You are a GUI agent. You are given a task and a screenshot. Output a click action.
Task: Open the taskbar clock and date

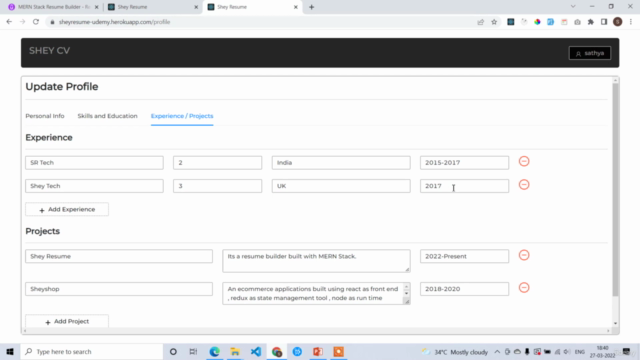coord(602,352)
